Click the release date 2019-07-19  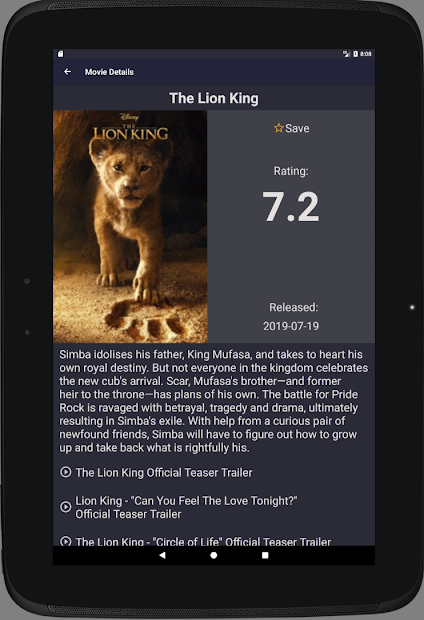click(291, 326)
